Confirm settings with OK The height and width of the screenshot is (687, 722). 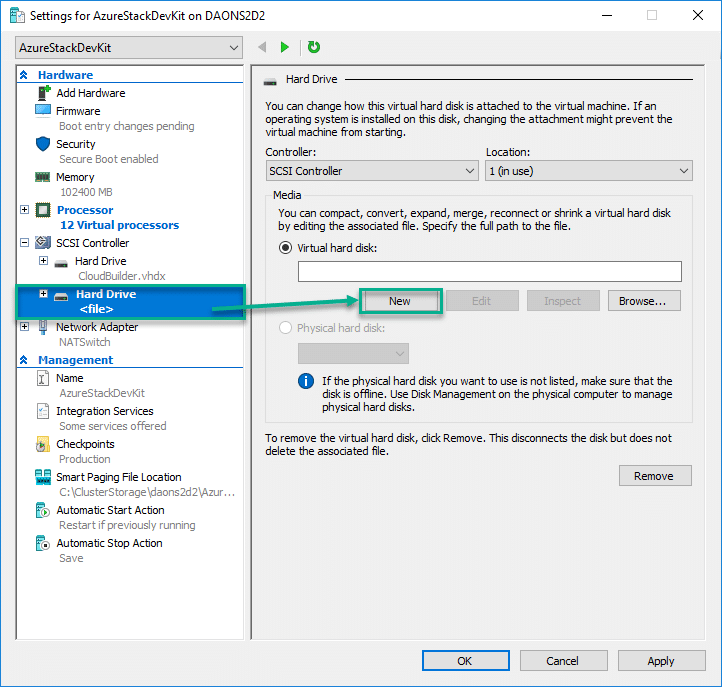(x=466, y=661)
